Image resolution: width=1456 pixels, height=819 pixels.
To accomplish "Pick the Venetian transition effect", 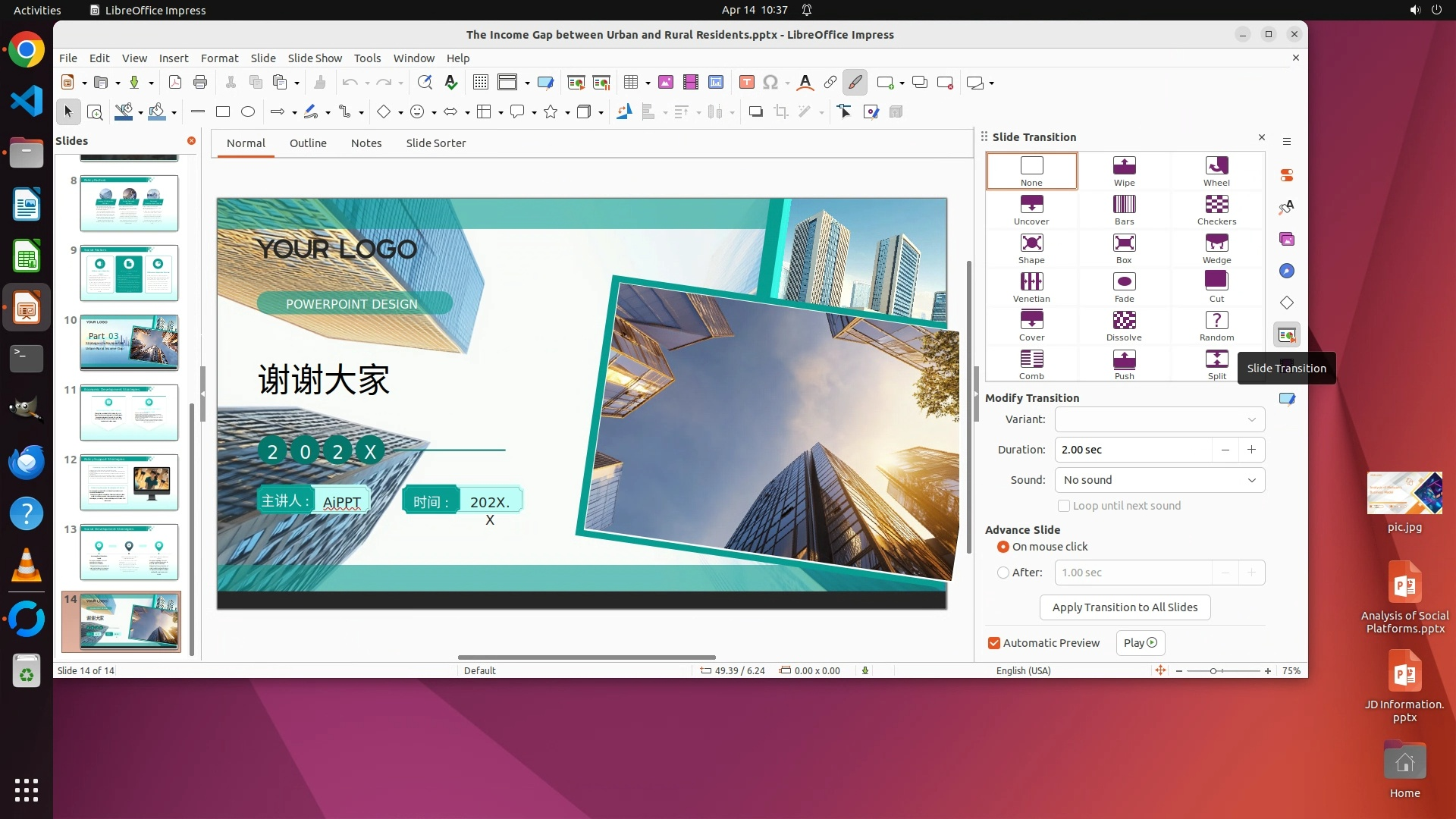I will pos(1031,287).
